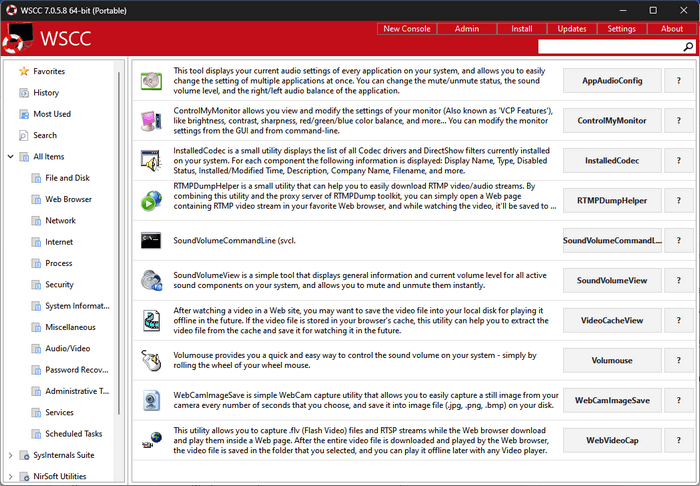Click the Most Used sidebar icon
700x486 pixels.
pyautogui.click(x=24, y=114)
